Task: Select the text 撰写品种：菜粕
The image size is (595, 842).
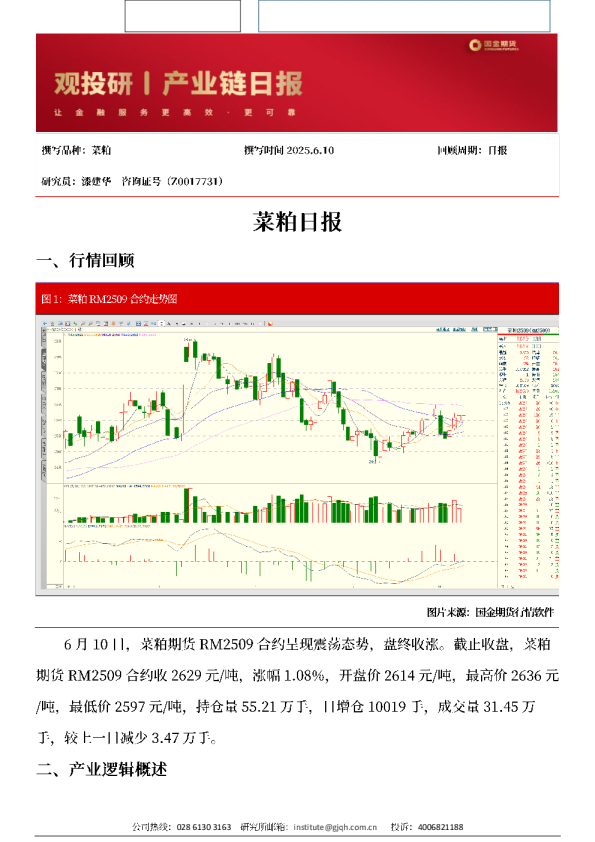Action: (76, 150)
